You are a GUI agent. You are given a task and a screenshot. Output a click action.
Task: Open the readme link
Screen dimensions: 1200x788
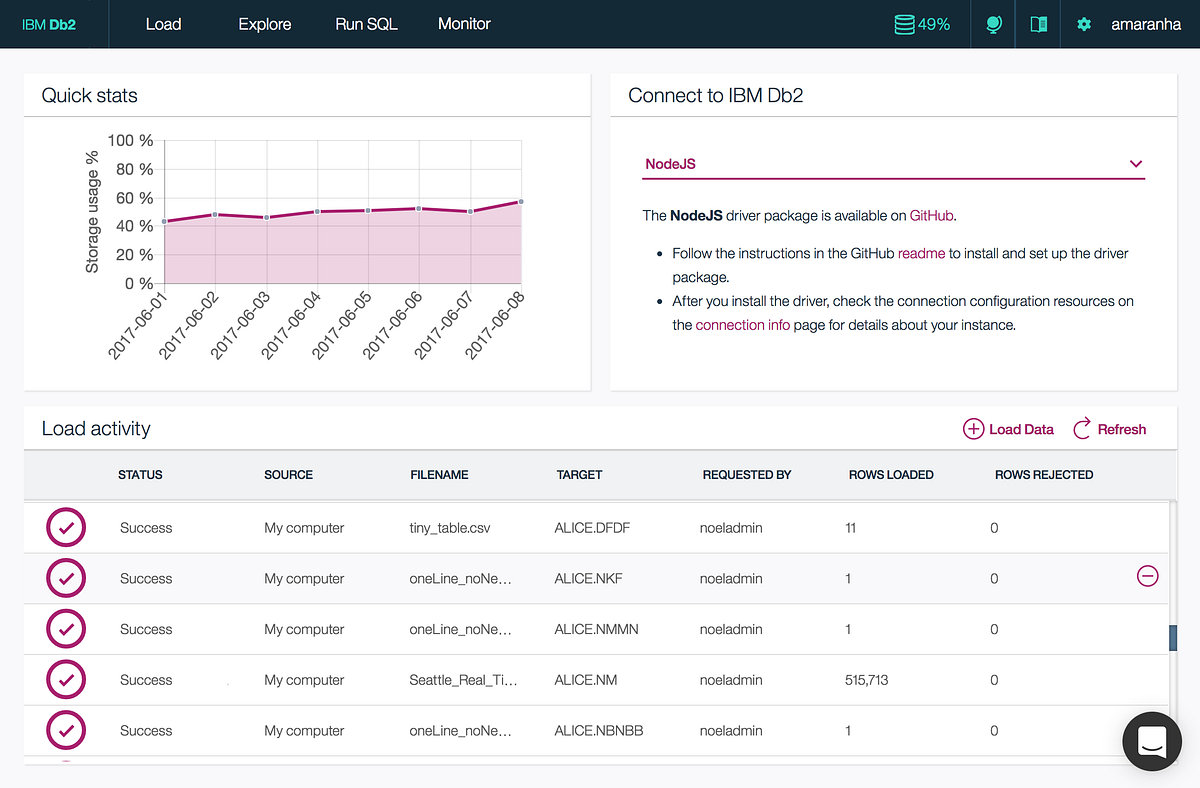click(x=921, y=253)
